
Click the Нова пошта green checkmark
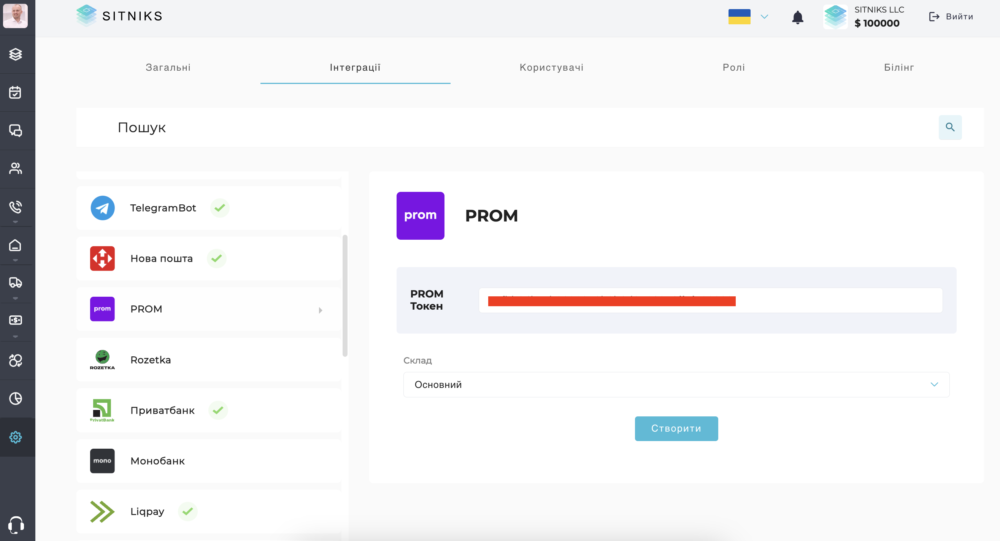point(217,258)
